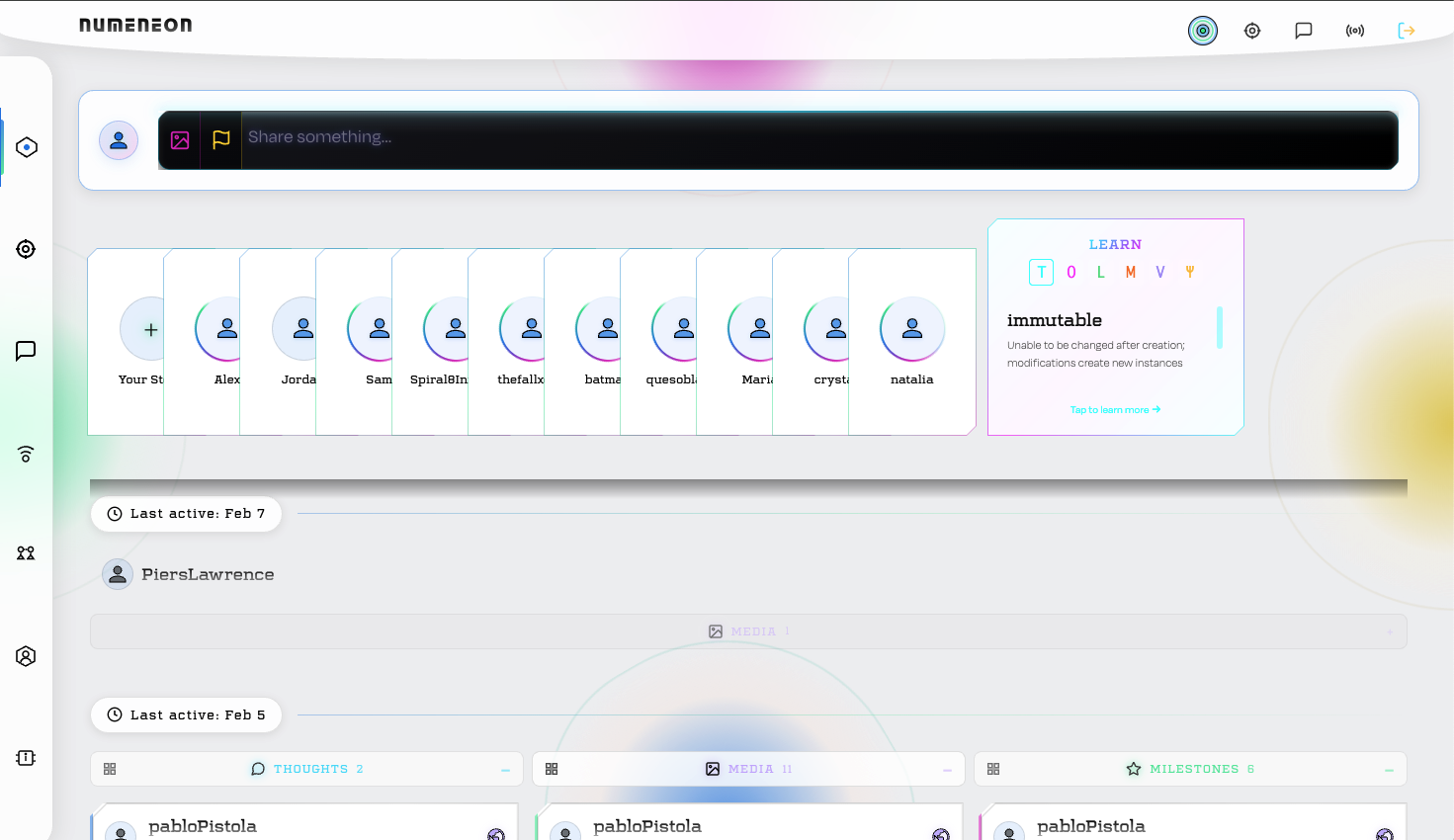Click the broadcast ((o)) icon in the header

pyautogui.click(x=1354, y=31)
